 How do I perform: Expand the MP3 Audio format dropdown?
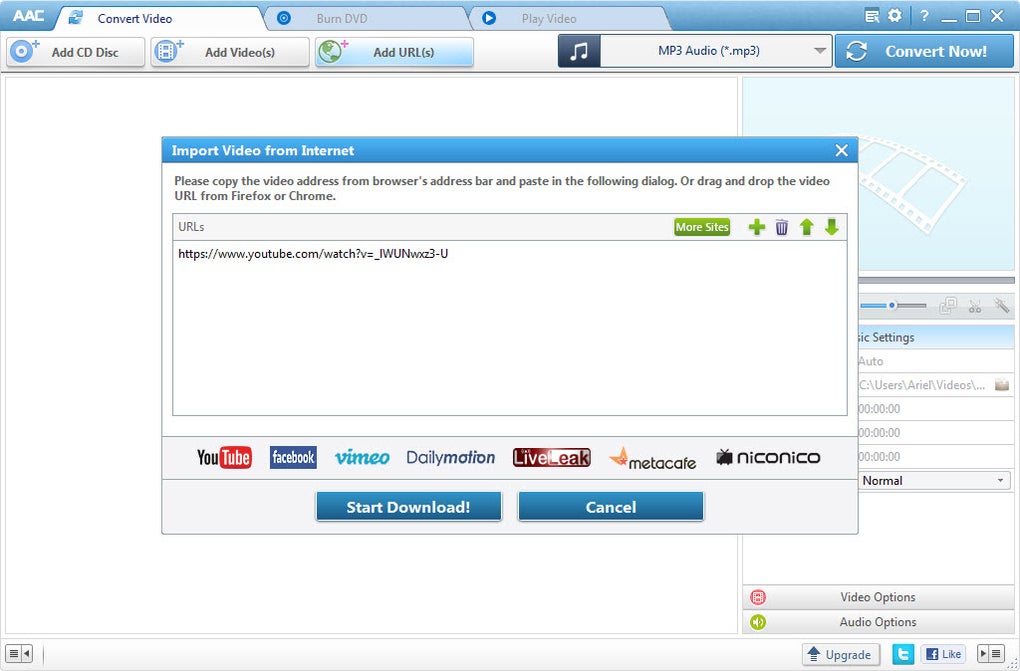coord(820,50)
